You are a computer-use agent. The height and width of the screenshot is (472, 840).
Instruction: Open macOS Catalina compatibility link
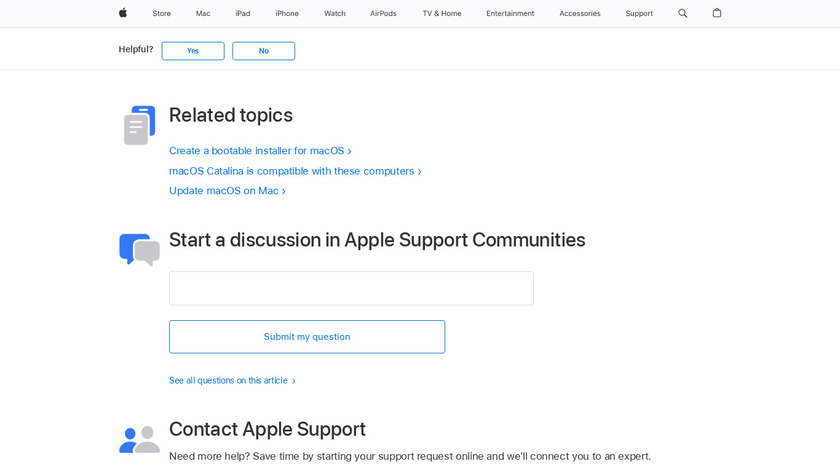(292, 171)
